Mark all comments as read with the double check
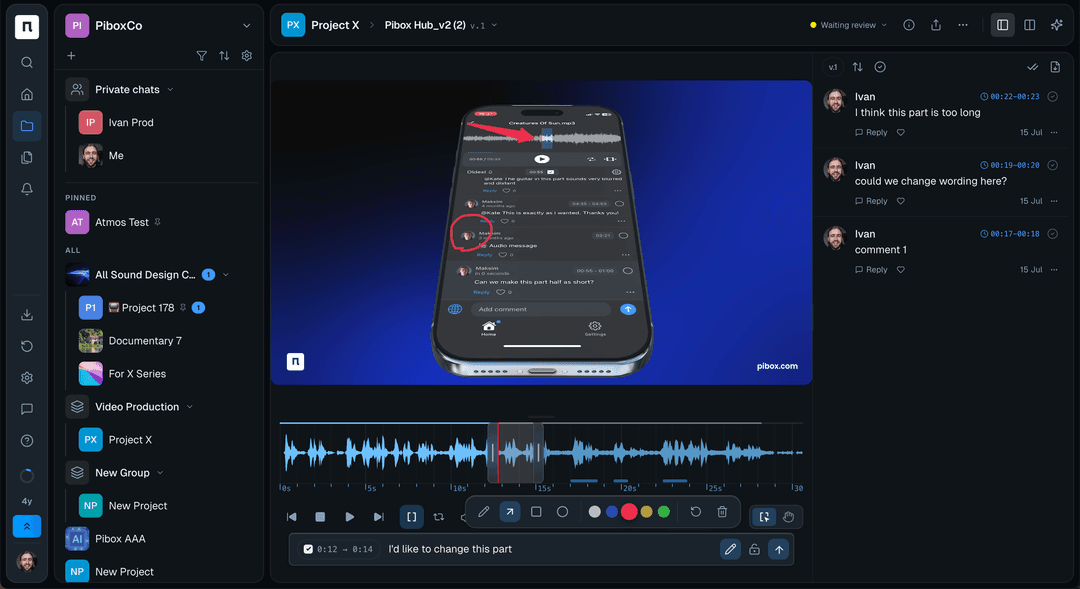1080x589 pixels. pos(1032,67)
